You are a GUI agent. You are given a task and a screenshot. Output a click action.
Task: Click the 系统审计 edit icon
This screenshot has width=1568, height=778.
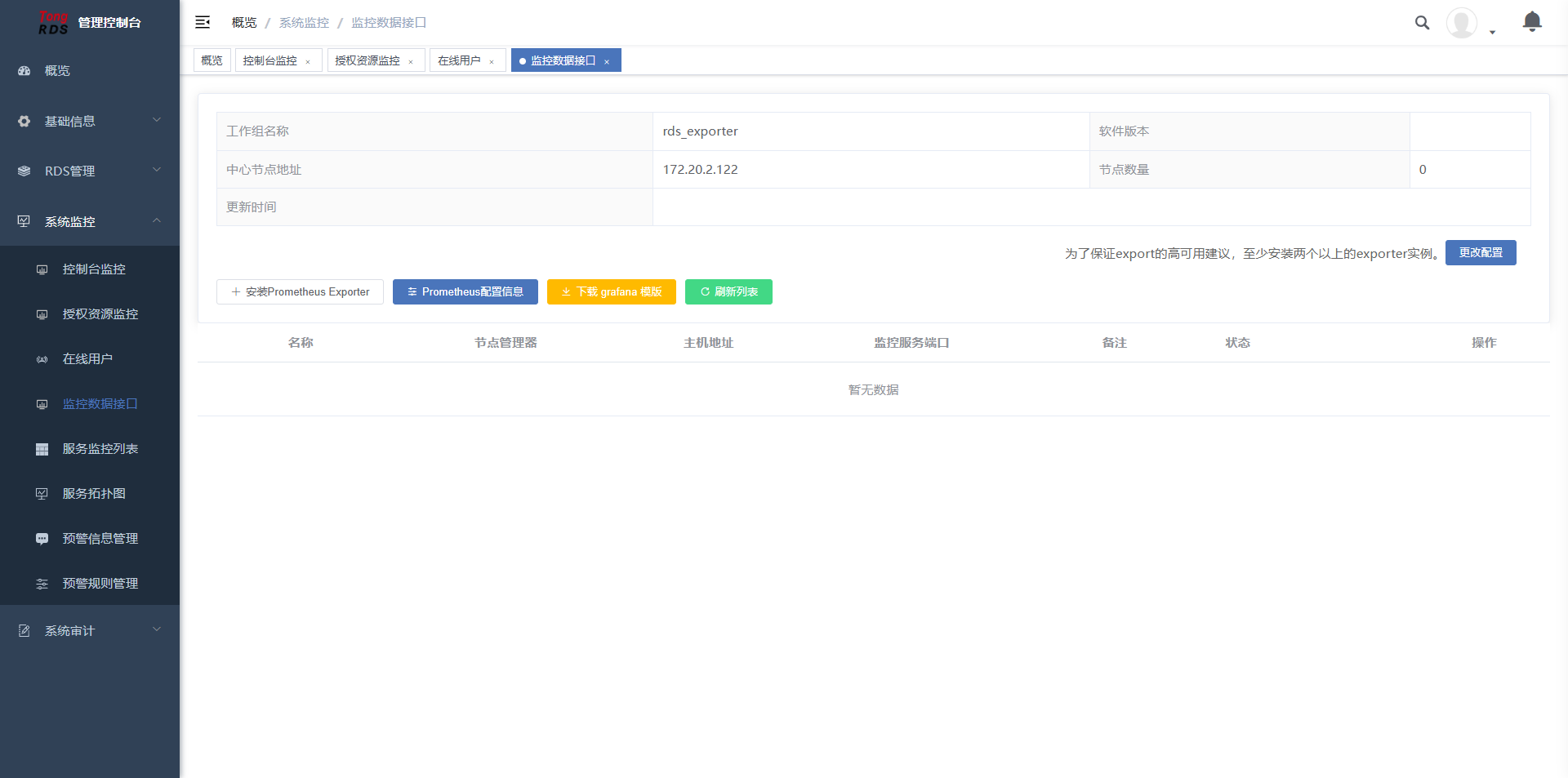24,631
